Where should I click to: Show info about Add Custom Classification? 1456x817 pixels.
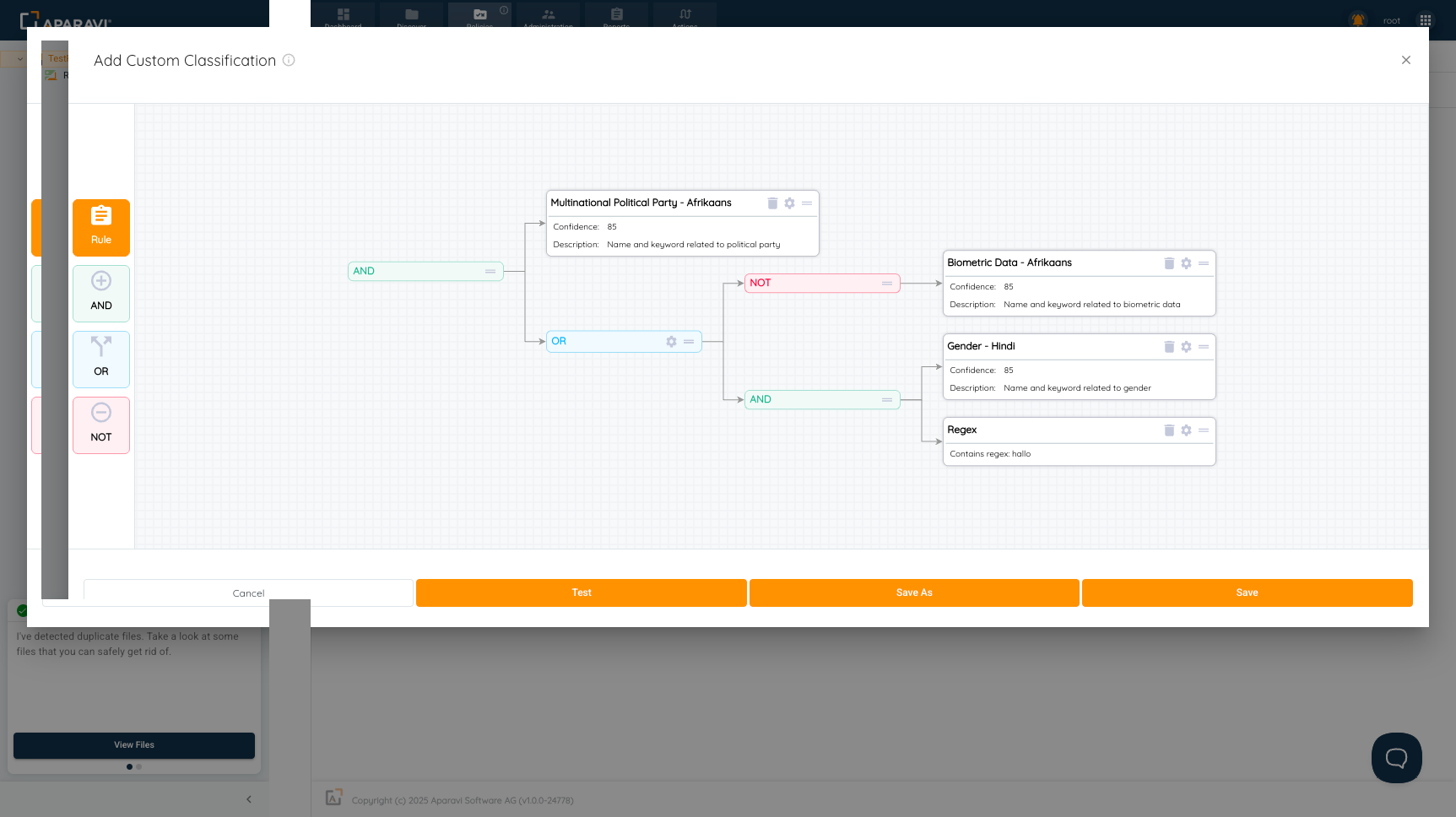[x=289, y=60]
